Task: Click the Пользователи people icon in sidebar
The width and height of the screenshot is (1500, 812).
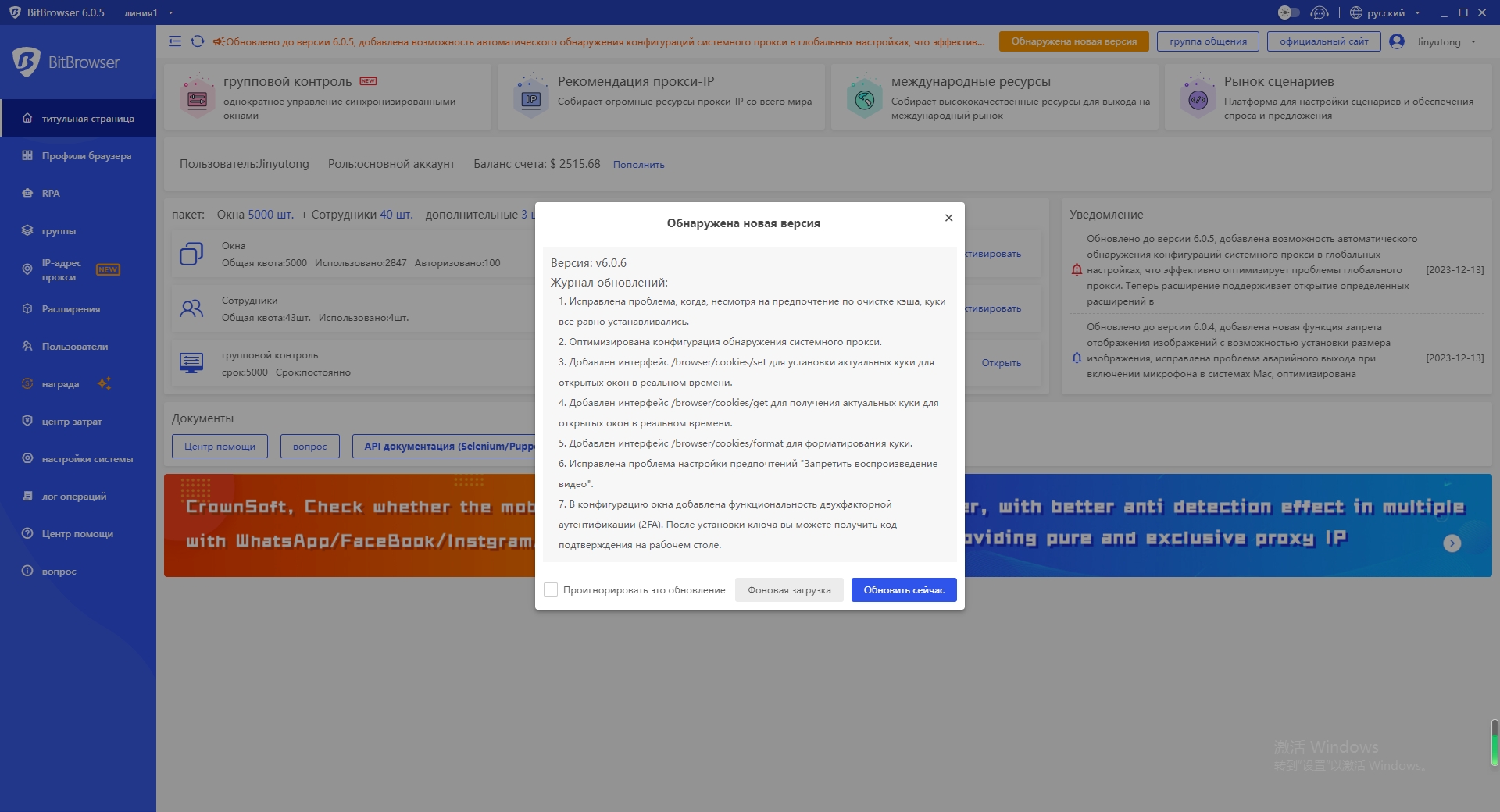Action: coord(27,346)
